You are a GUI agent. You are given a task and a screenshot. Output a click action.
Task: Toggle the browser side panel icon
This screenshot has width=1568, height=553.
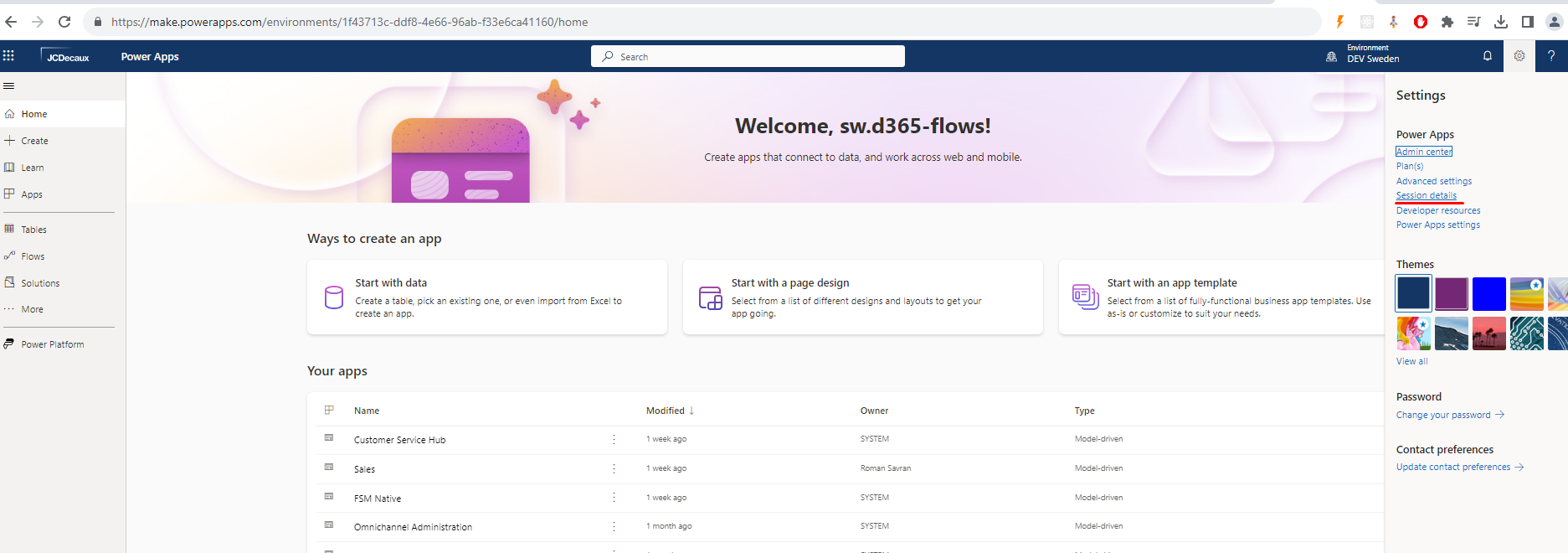point(1528,22)
